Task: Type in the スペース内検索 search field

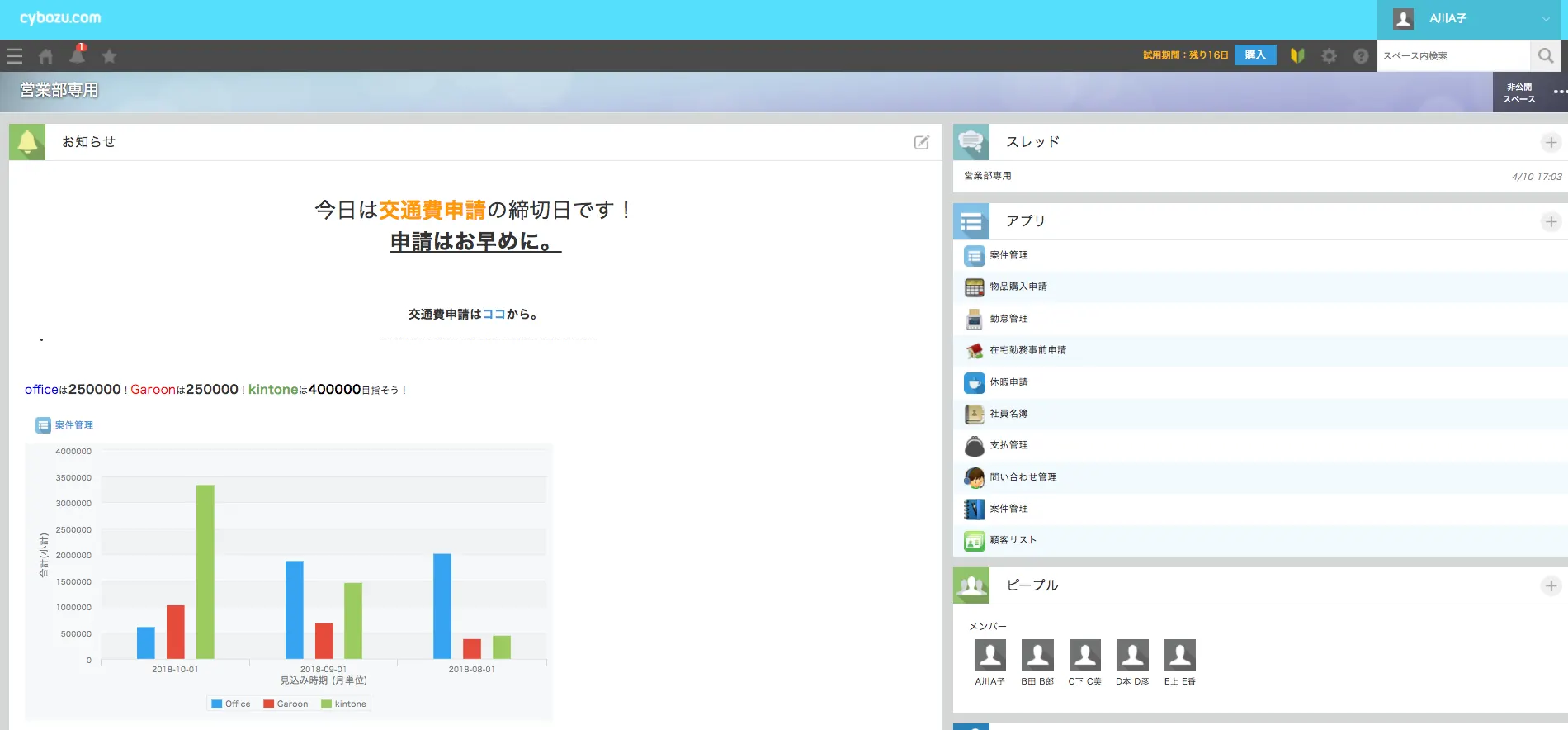Action: point(1452,55)
